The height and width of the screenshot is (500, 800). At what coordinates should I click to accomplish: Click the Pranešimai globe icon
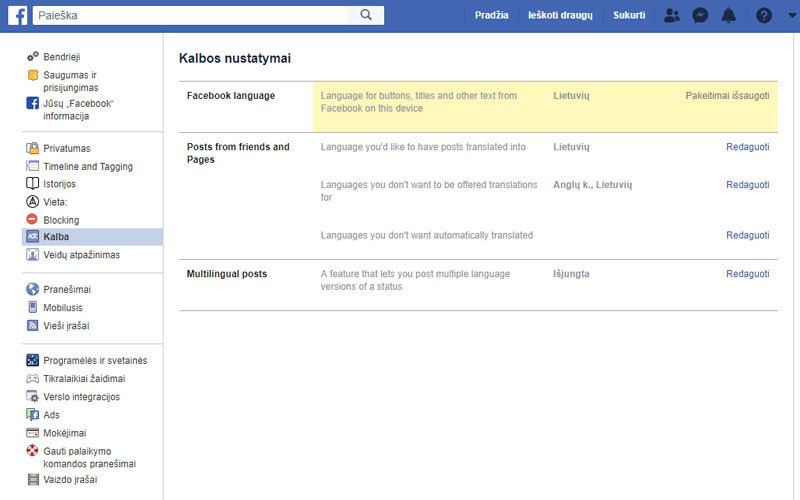coord(33,289)
